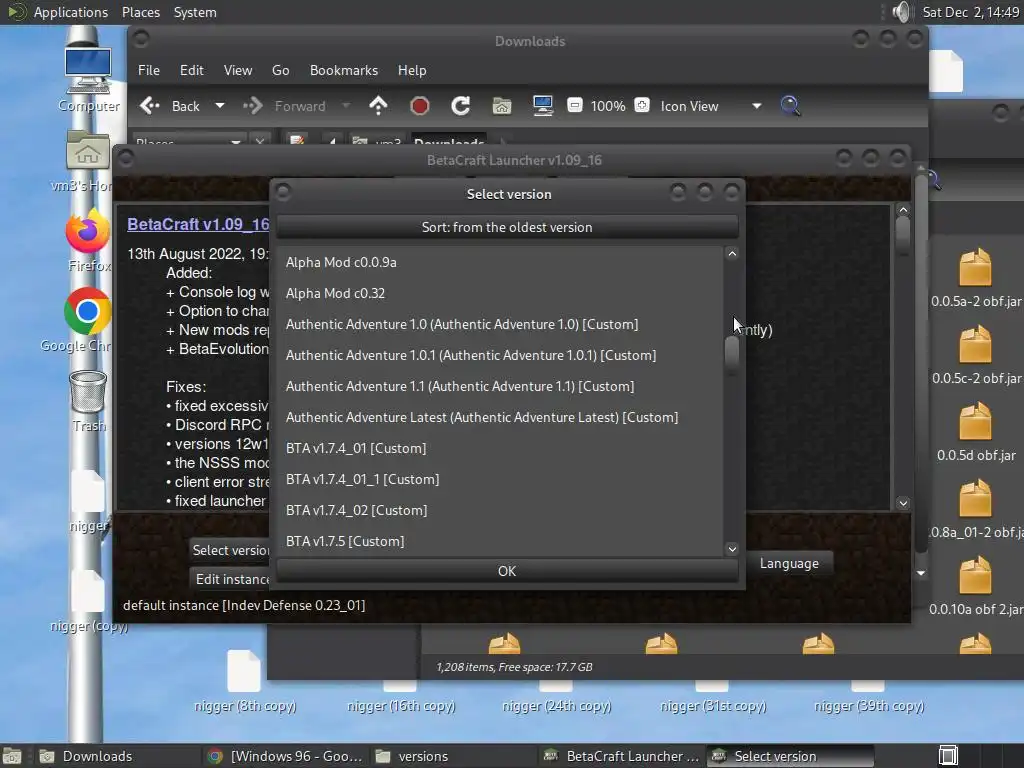Select Alpha Mod c0.0.9a version
Screen dimensions: 1024x768
coord(501,262)
